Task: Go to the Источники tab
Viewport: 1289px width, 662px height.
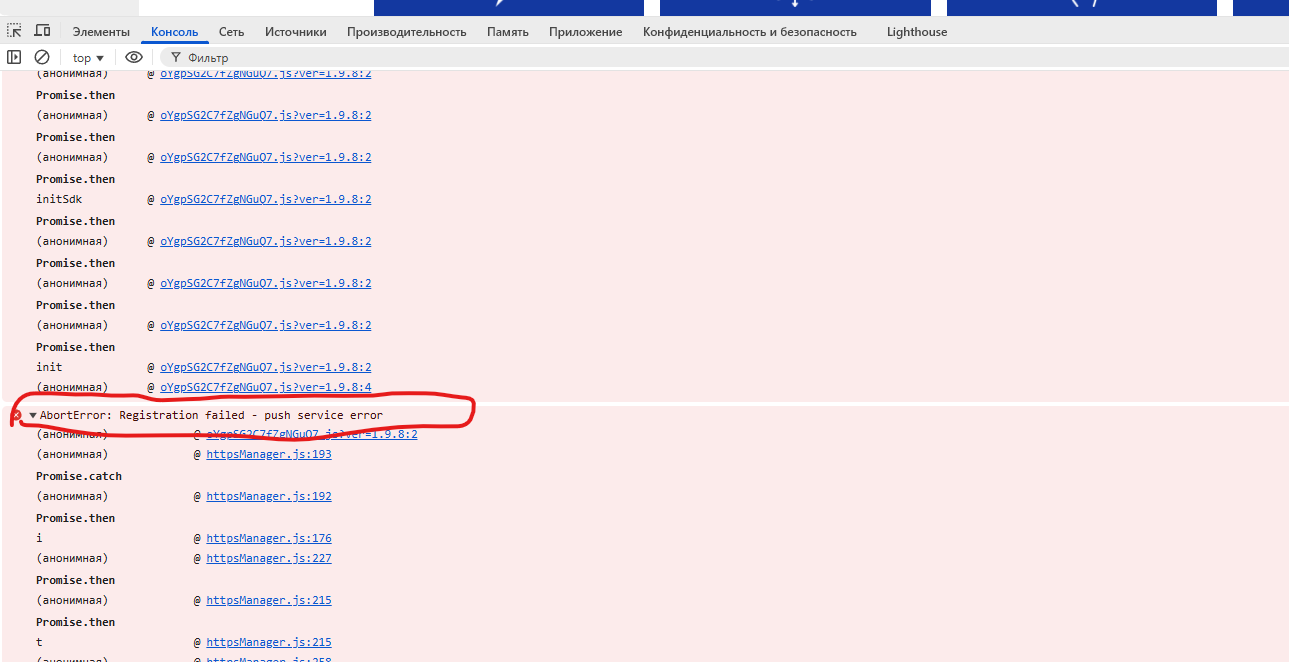Action: click(x=295, y=32)
